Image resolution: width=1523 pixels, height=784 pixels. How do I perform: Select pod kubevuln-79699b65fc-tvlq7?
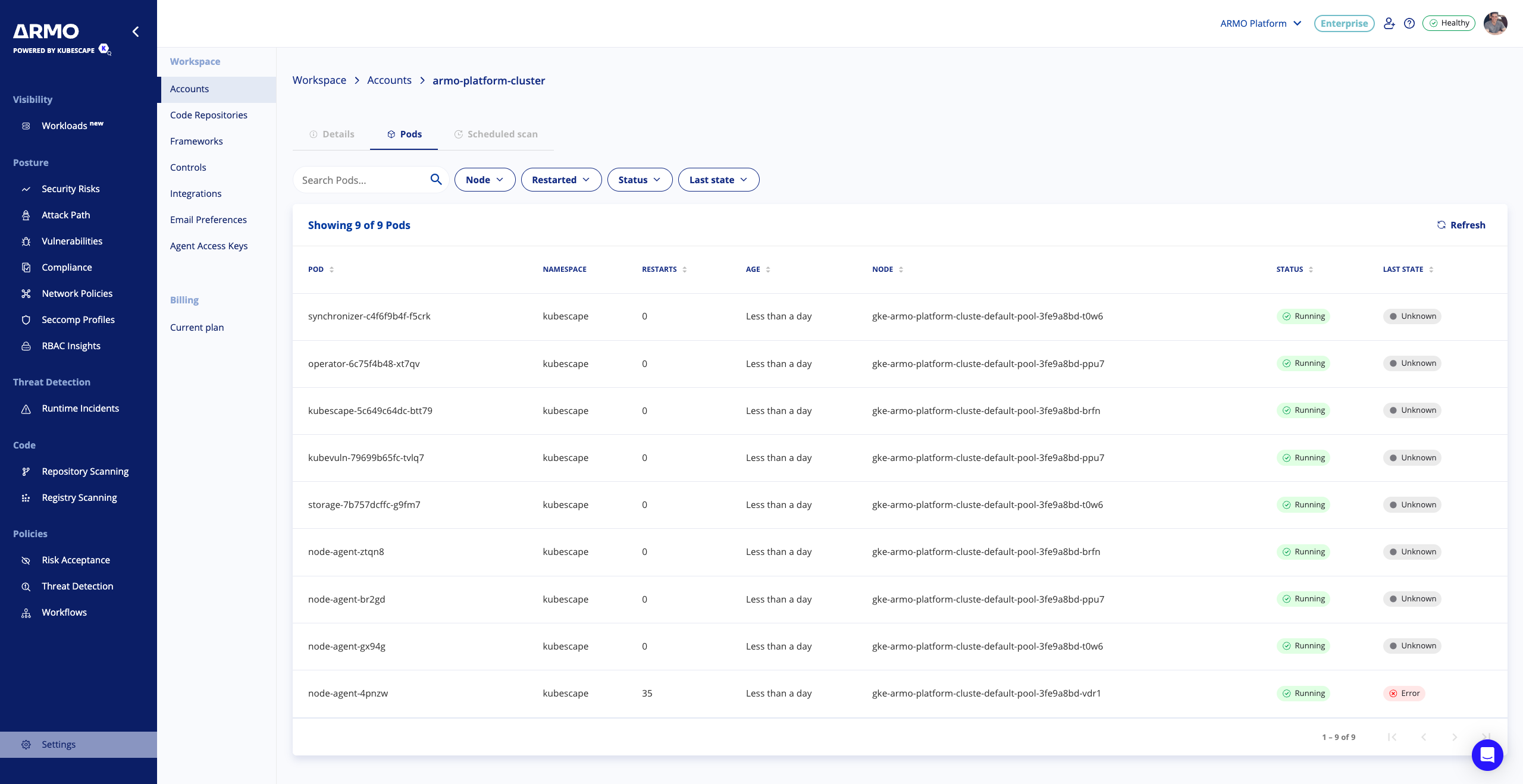click(x=366, y=458)
